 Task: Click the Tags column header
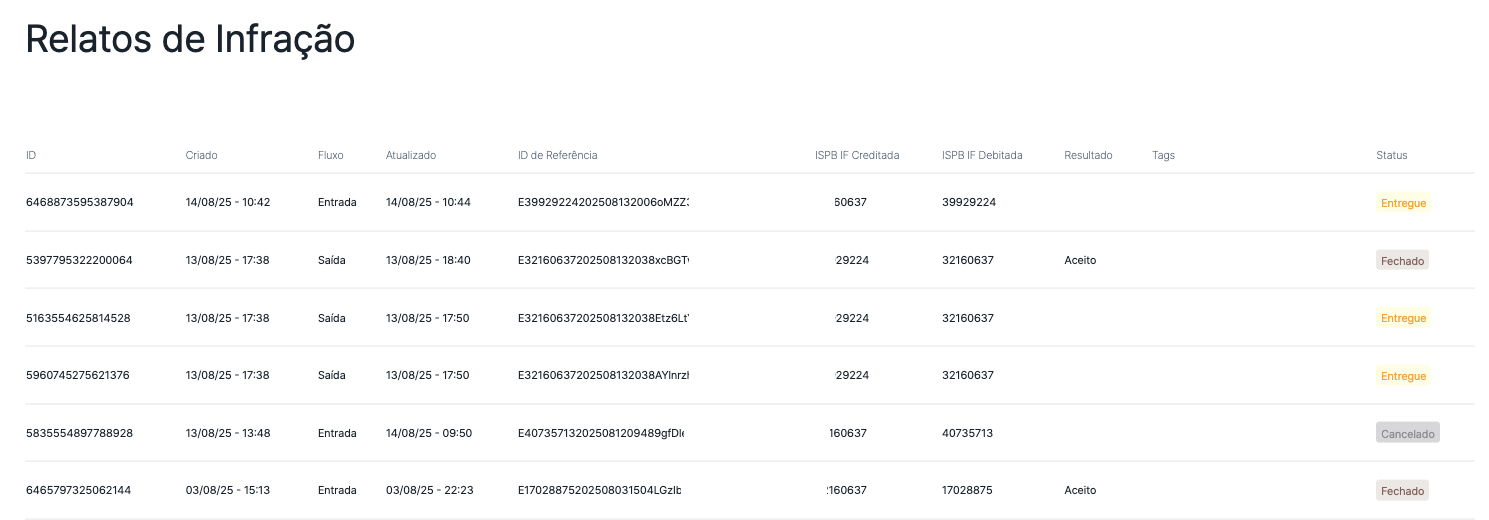(x=1163, y=155)
